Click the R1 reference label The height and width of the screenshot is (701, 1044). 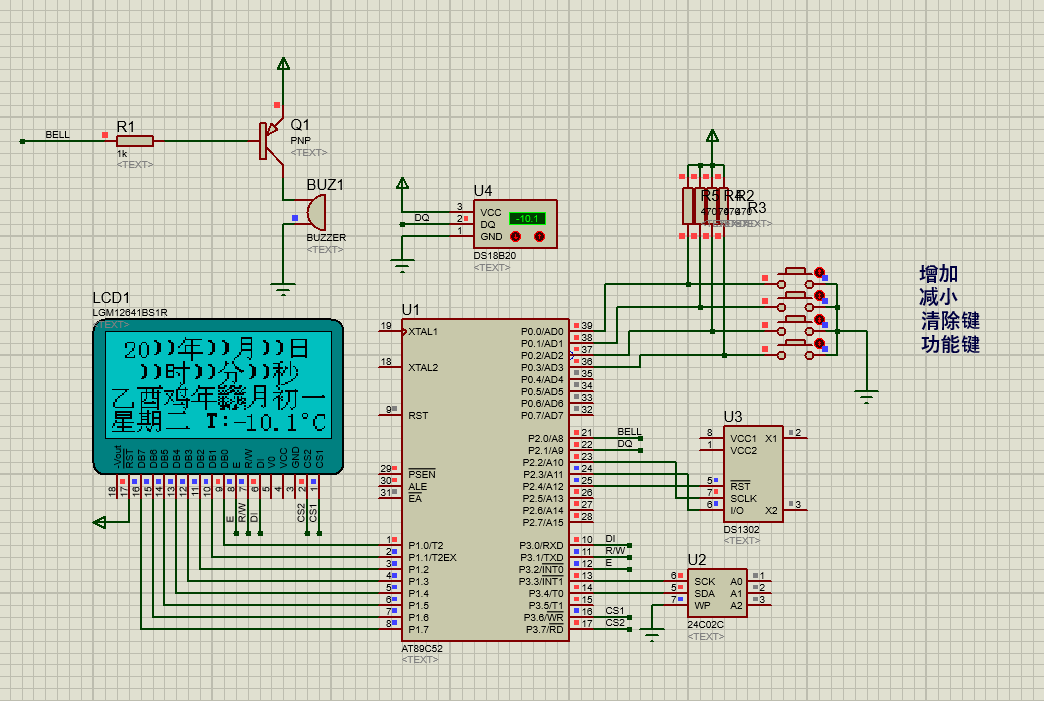coord(126,126)
